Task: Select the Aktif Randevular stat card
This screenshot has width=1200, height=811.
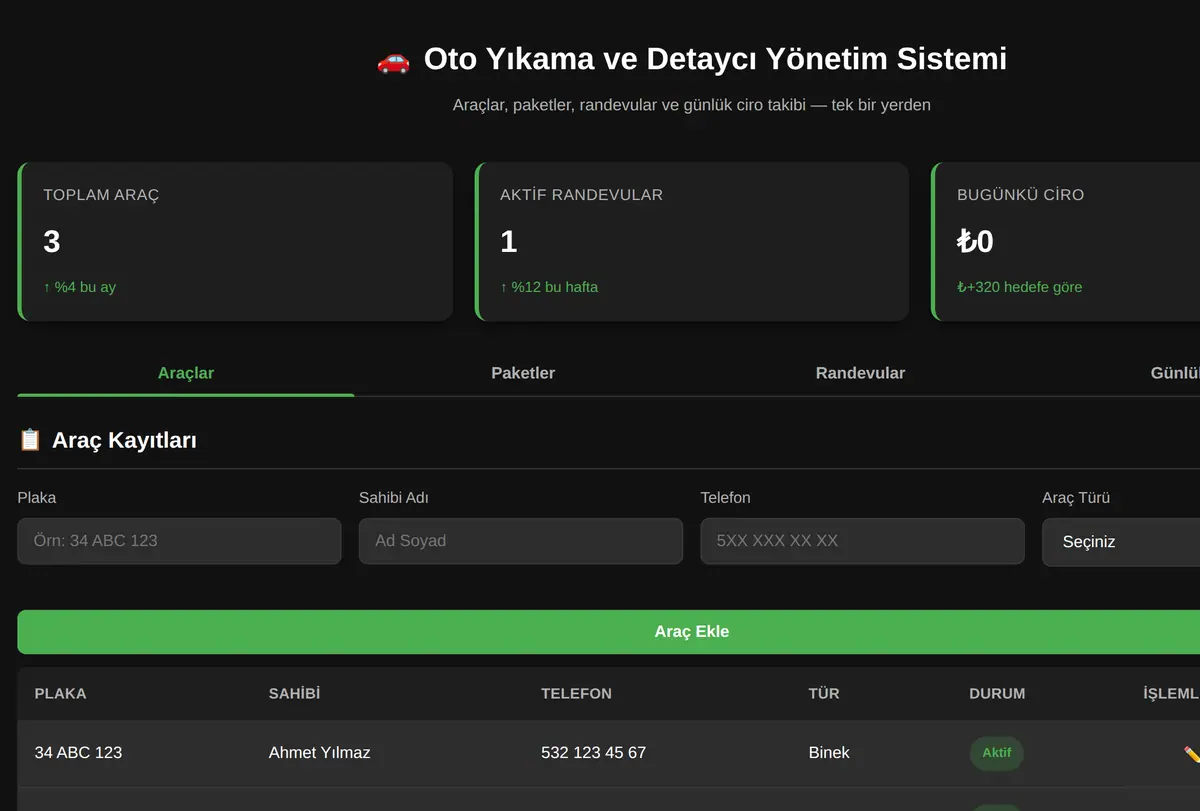Action: tap(692, 242)
